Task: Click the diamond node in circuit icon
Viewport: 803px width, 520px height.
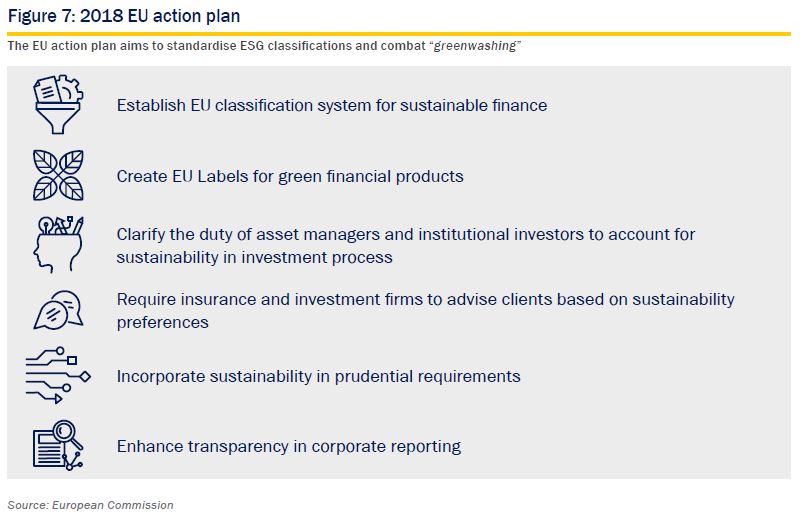Action: pyautogui.click(x=85, y=377)
